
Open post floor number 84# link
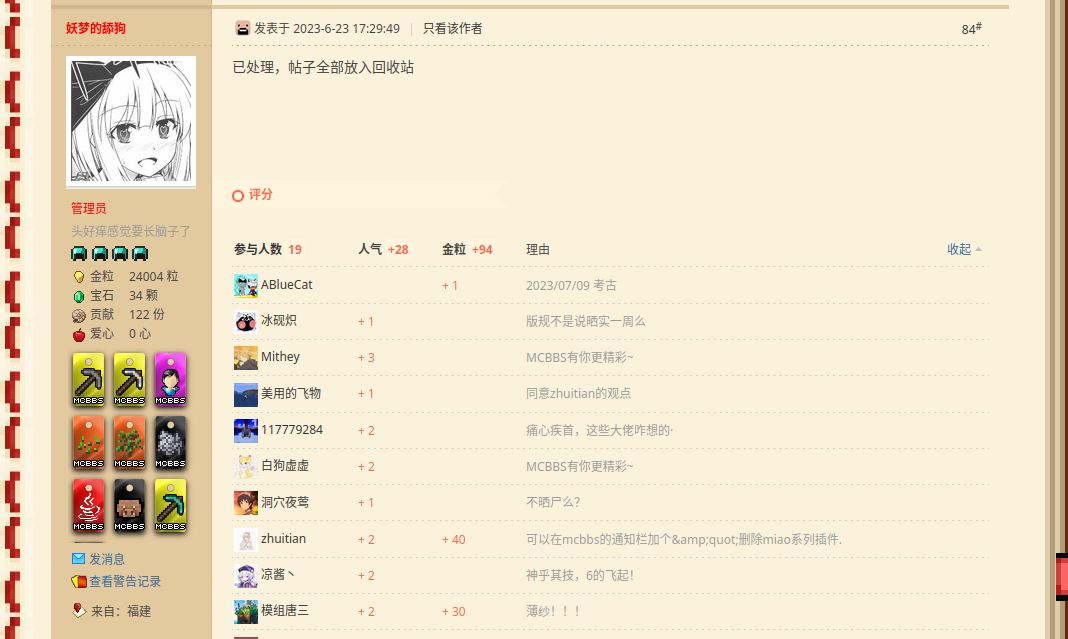pyautogui.click(x=970, y=29)
